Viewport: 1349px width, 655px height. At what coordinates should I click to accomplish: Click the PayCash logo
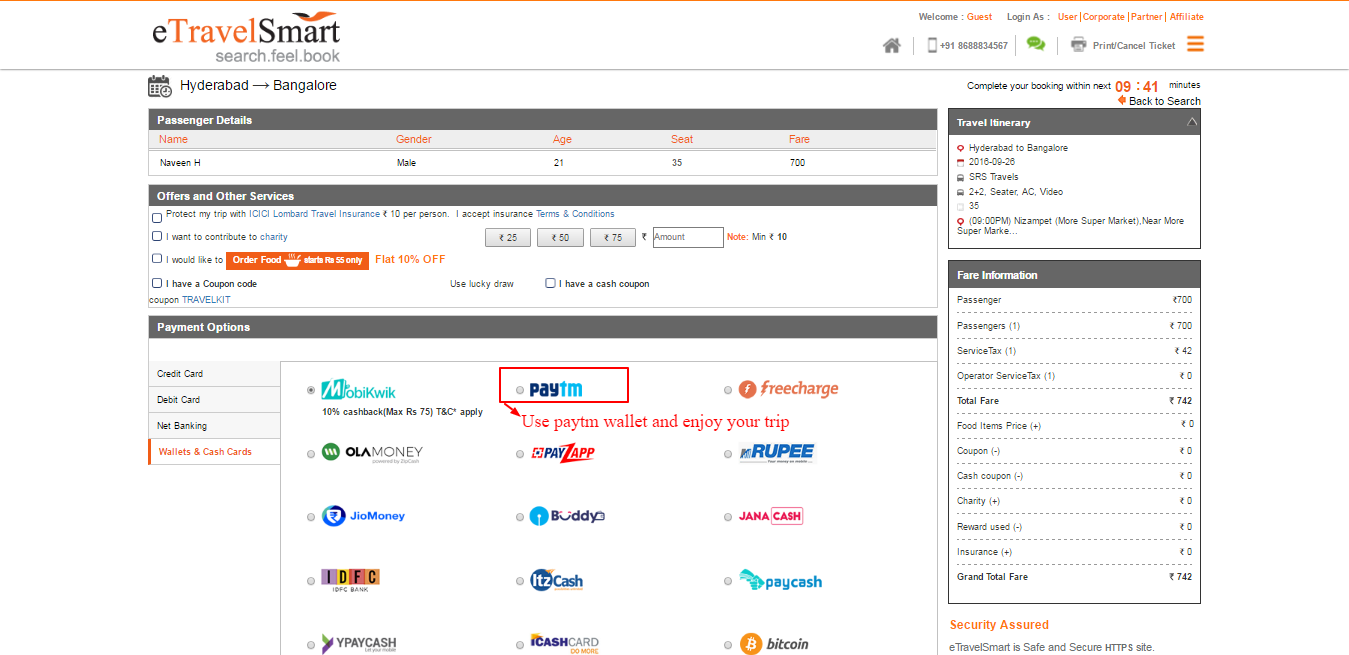[780, 581]
